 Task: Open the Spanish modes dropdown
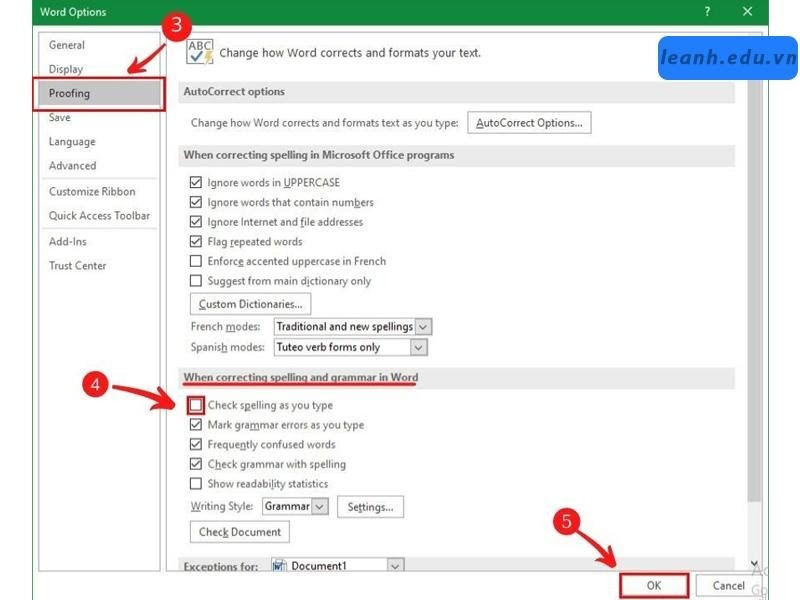351,347
